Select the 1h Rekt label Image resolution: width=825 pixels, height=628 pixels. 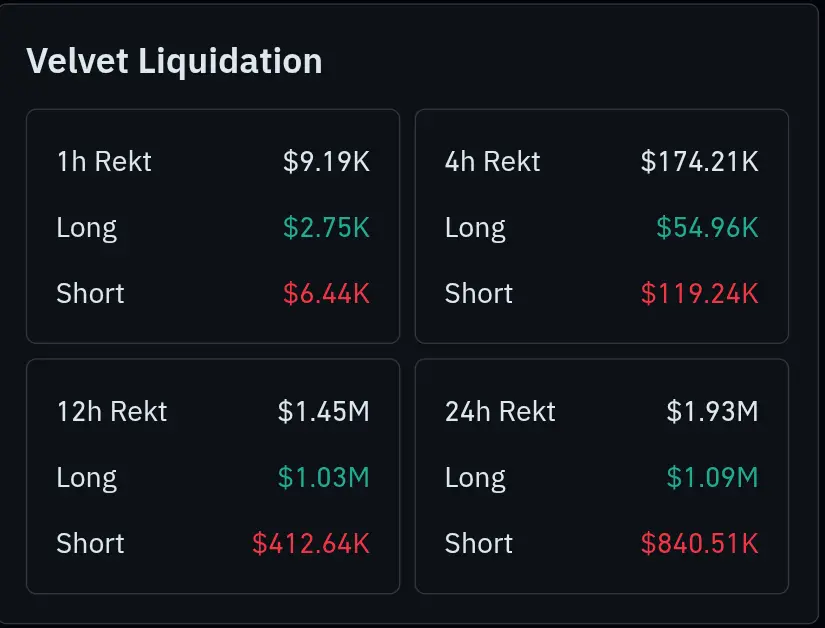tap(104, 161)
